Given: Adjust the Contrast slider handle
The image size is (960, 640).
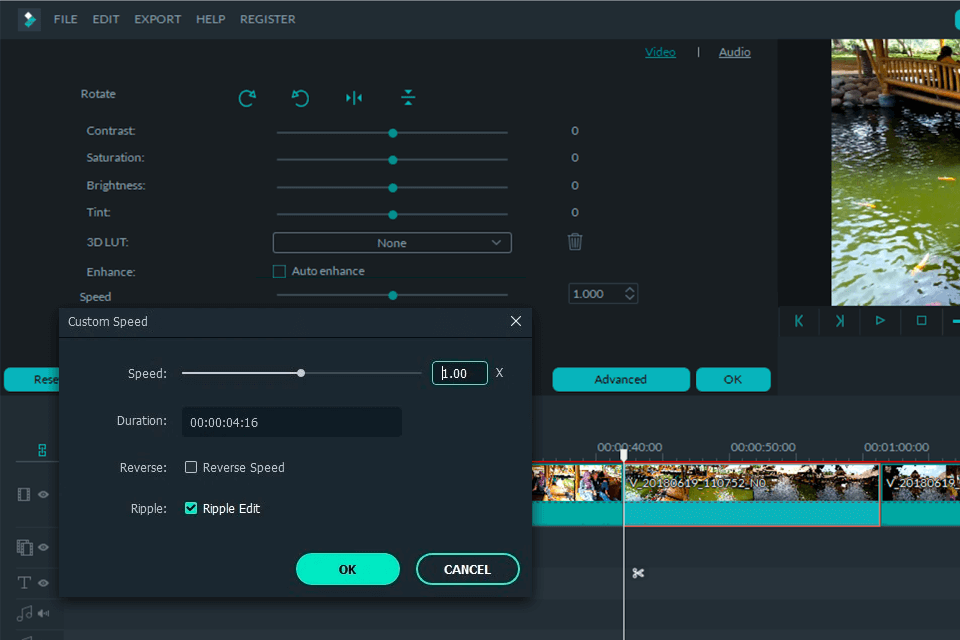Looking at the screenshot, I should 393,133.
